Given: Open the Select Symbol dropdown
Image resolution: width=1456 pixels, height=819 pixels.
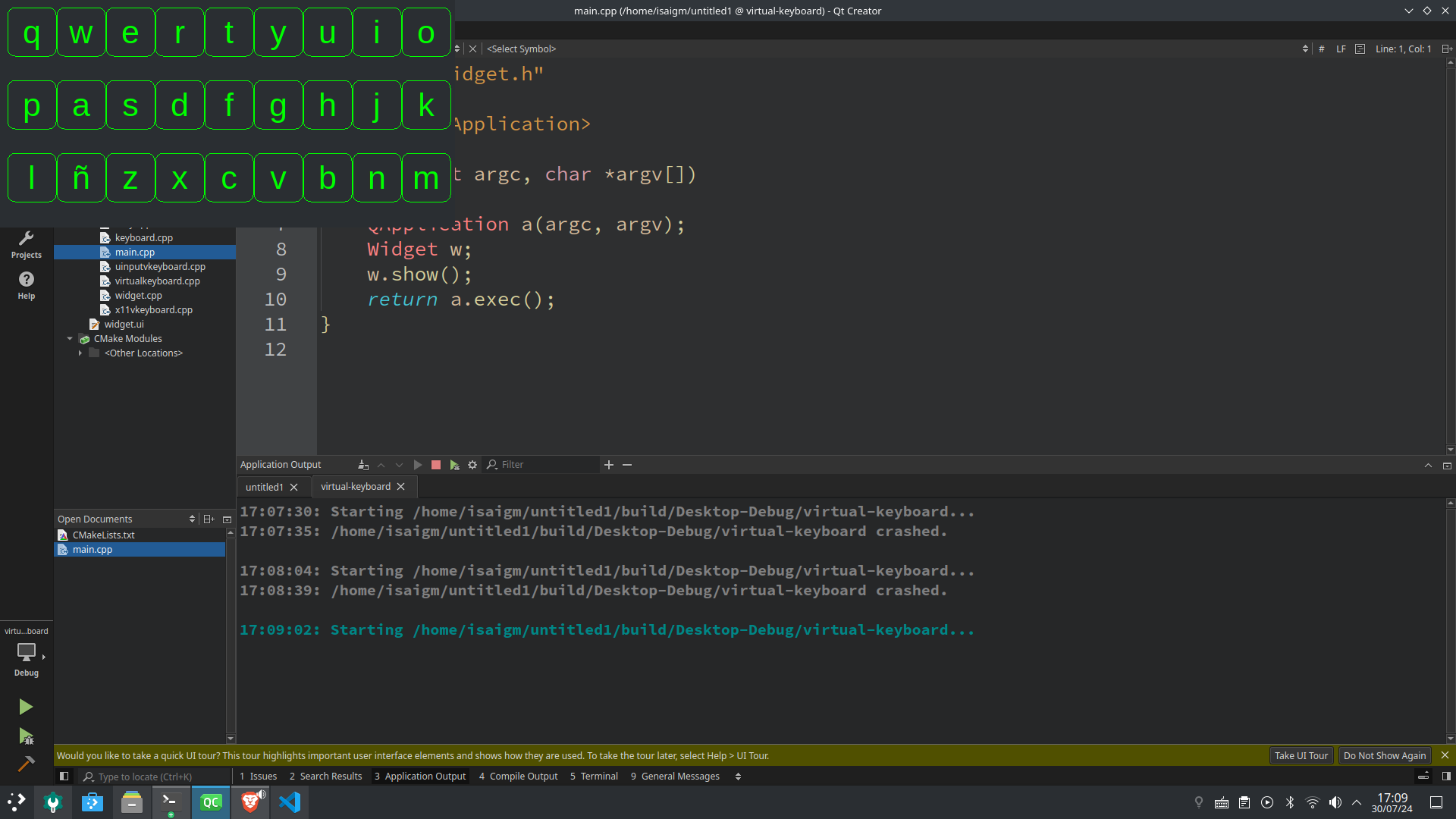Looking at the screenshot, I should tap(895, 49).
